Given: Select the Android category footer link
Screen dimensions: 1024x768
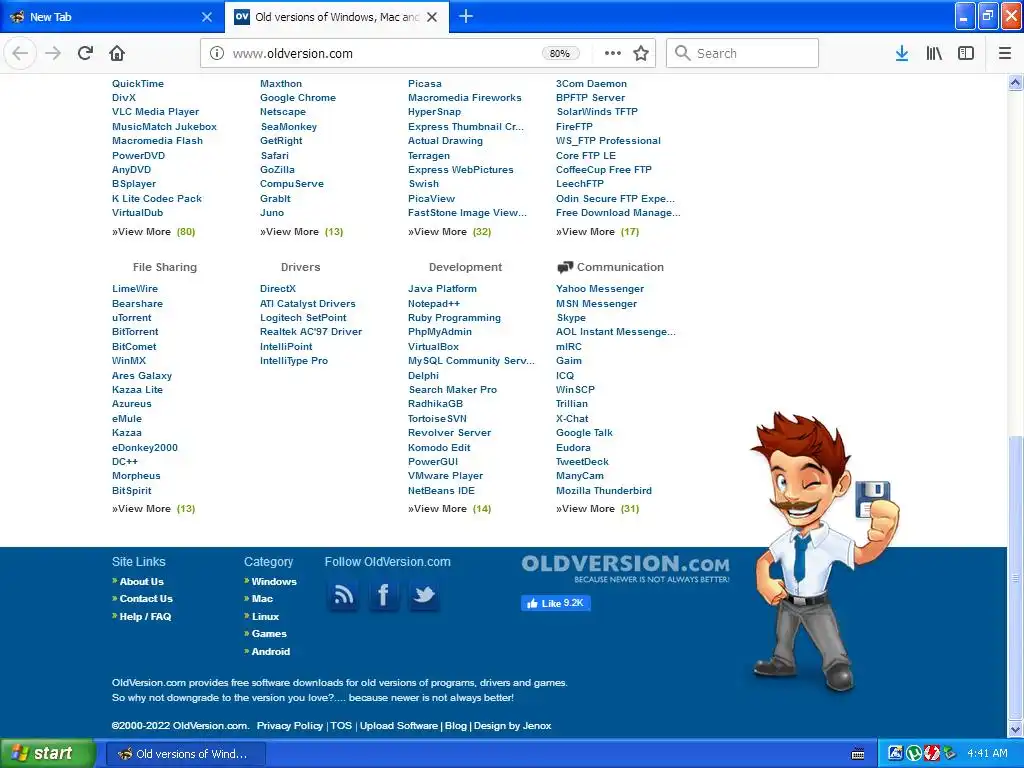Looking at the screenshot, I should click(x=271, y=652).
